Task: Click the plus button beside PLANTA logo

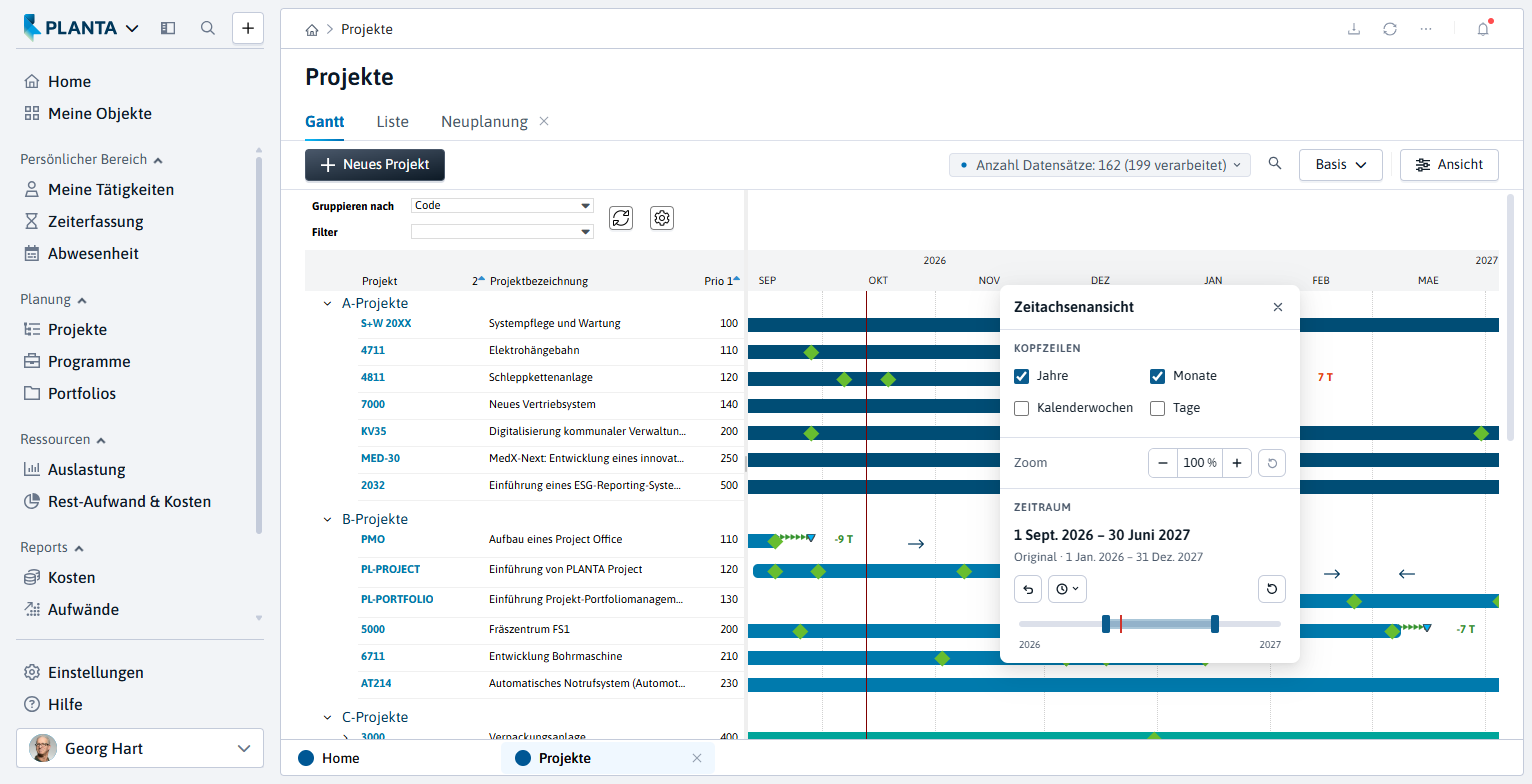Action: point(248,28)
